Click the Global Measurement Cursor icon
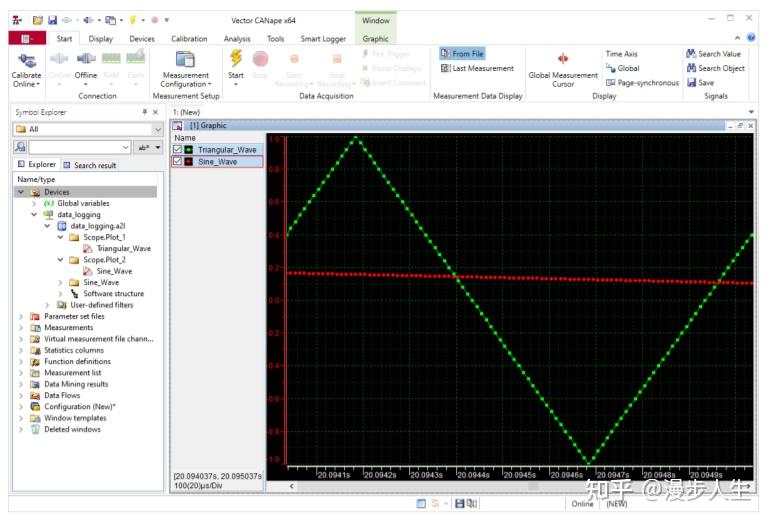 (563, 59)
